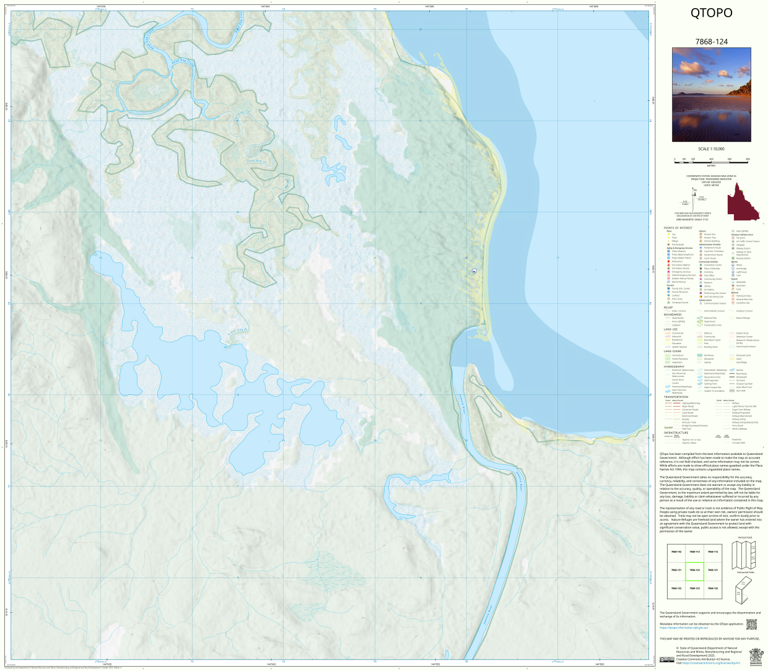Open the sunset beach cover photo
Screen dimensions: 768x671
(x=711, y=95)
